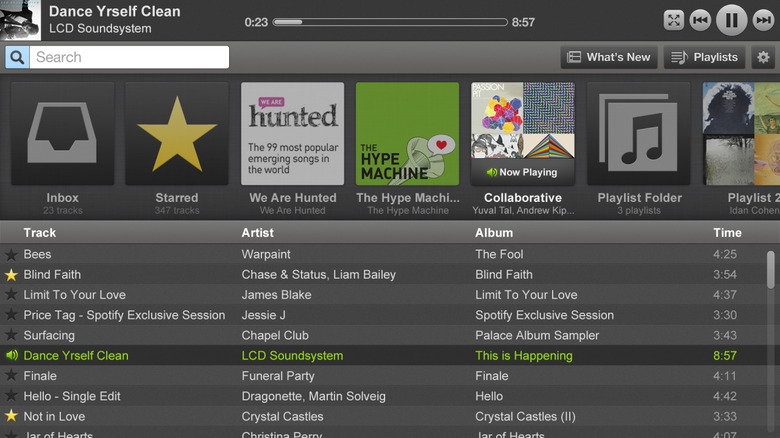This screenshot has width=780, height=438.
Task: Unstar the track Blind Faith
Action: [x=11, y=275]
